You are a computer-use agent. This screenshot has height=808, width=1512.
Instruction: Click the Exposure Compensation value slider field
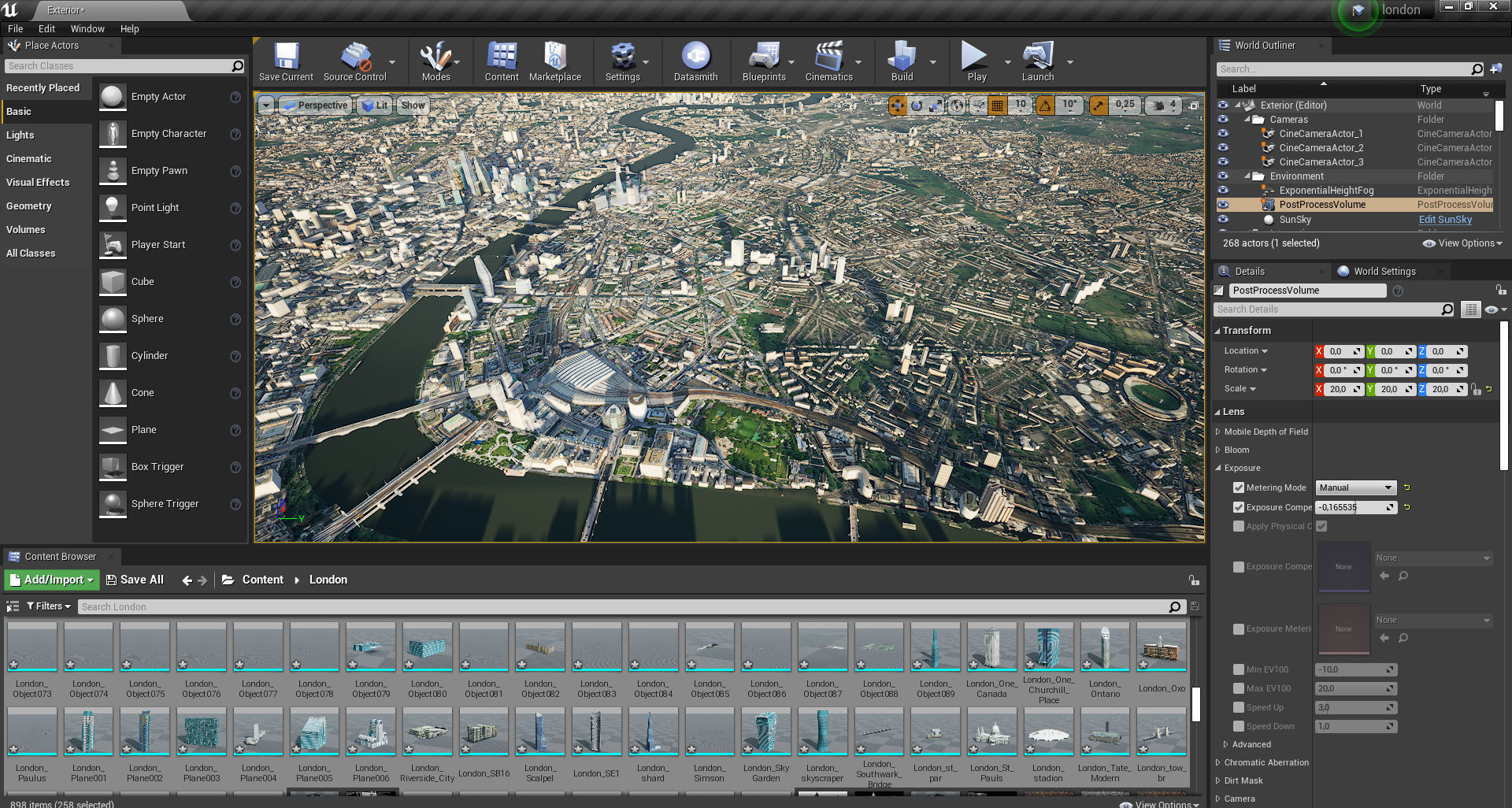[1356, 507]
